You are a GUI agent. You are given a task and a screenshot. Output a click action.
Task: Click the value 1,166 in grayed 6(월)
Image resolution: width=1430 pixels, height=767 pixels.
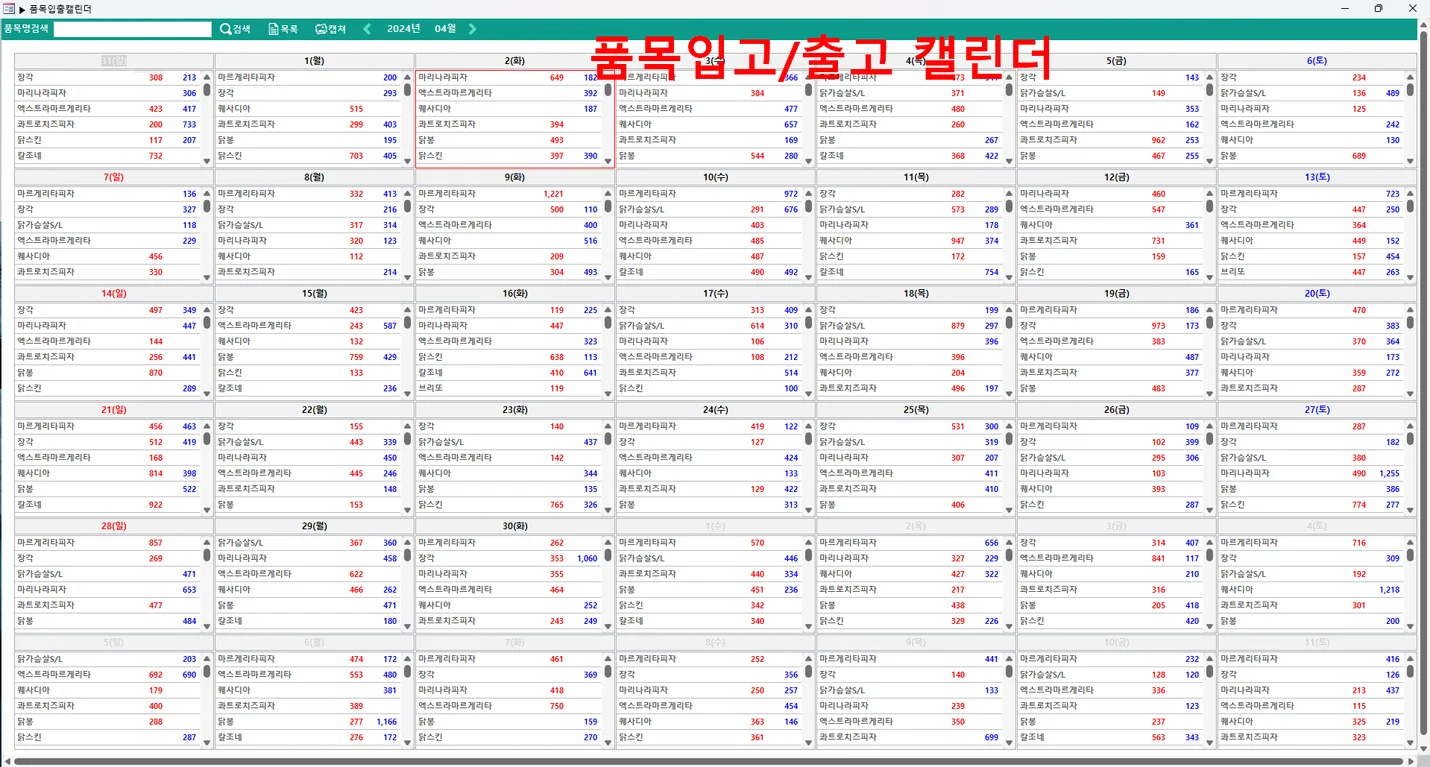click(x=386, y=722)
